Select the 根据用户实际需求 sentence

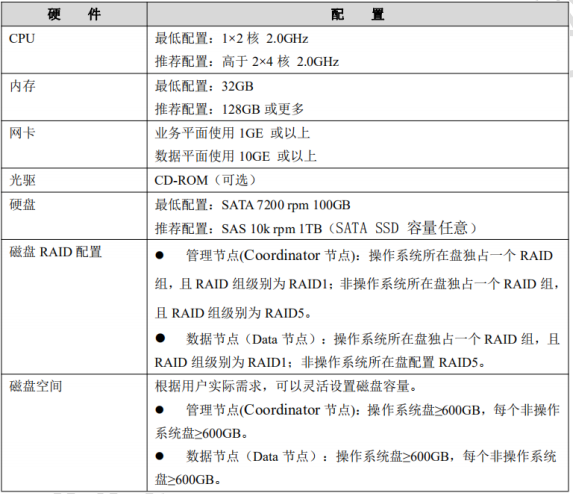(286, 386)
